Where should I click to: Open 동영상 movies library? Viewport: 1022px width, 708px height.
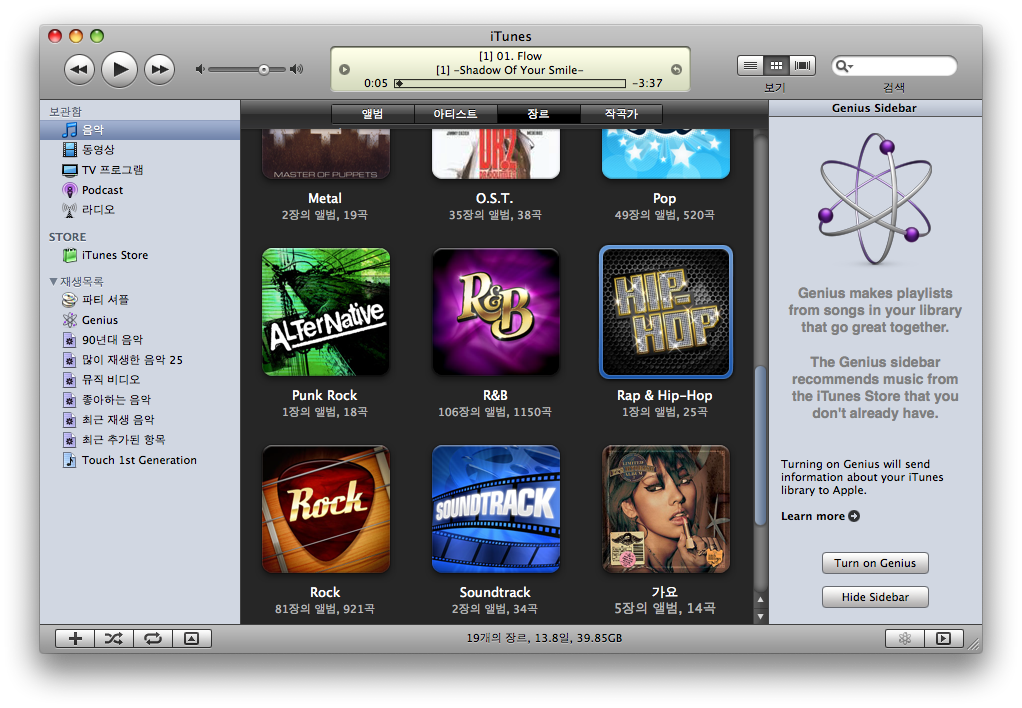[x=139, y=150]
